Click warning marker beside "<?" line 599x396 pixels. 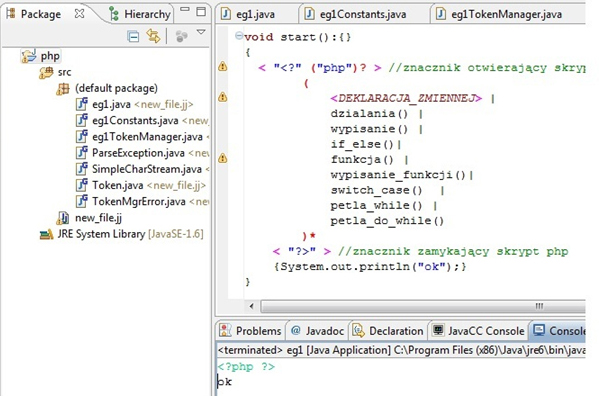223,66
